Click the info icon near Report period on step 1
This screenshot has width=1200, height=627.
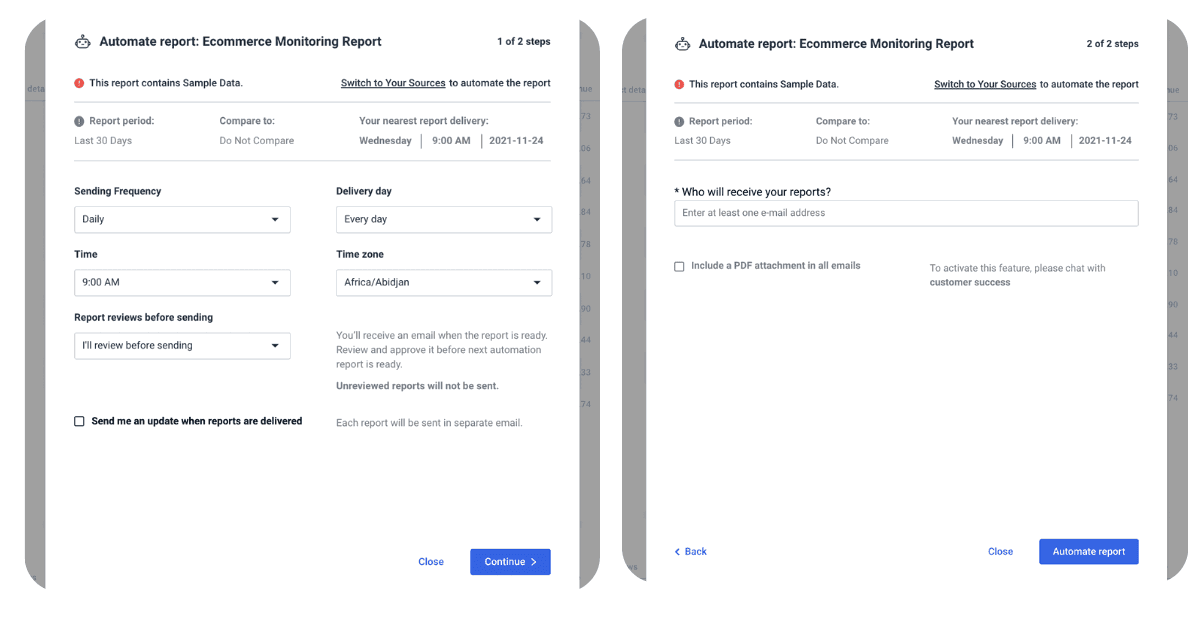[x=79, y=120]
